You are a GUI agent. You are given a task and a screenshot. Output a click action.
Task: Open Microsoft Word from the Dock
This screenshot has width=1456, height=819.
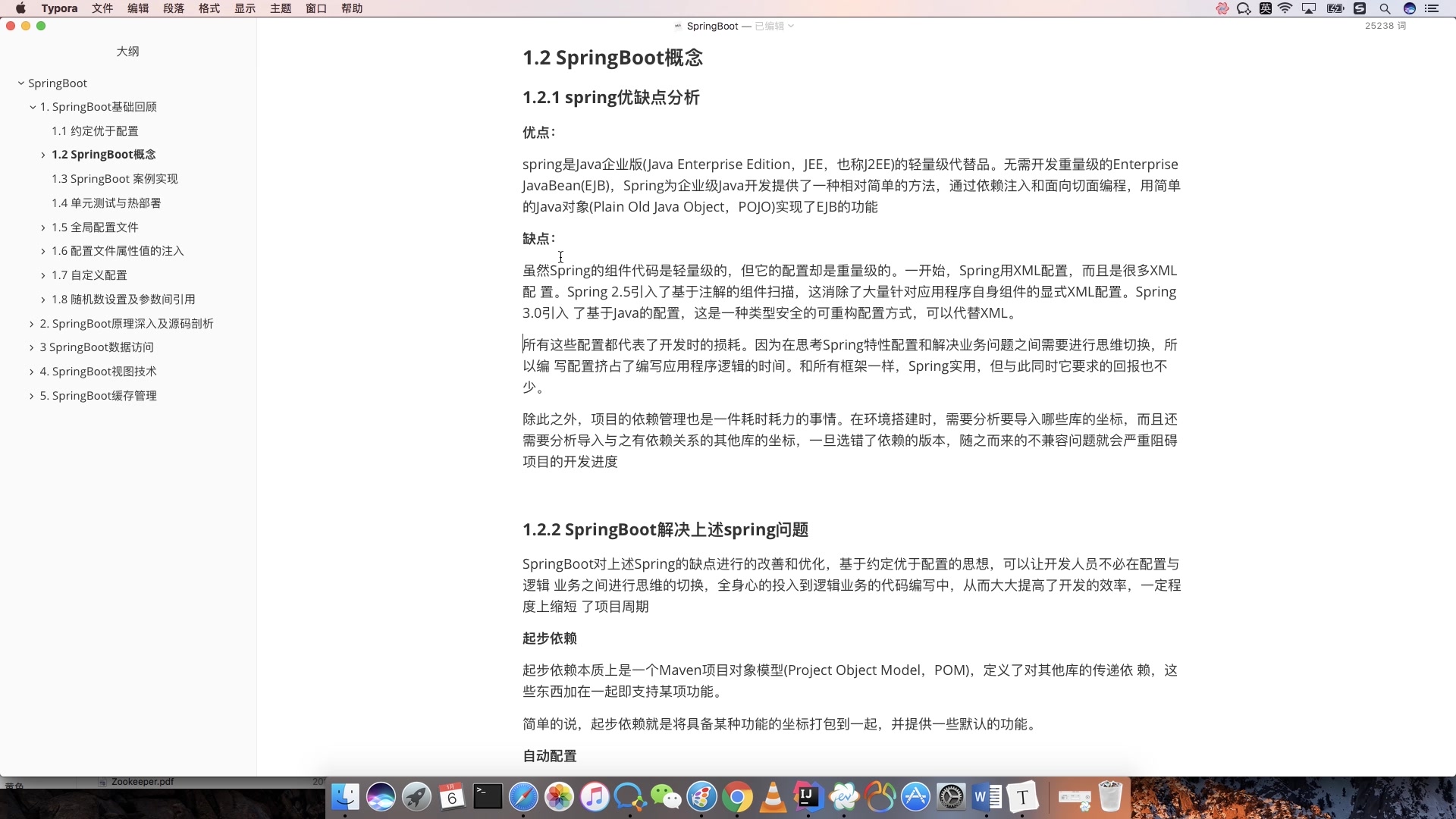coord(985,797)
